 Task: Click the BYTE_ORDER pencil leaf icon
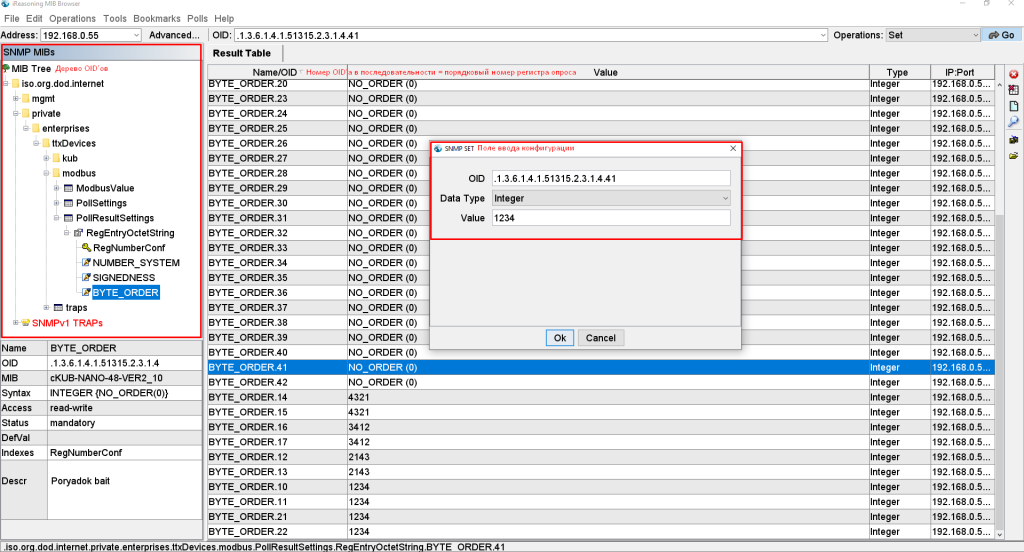[x=86, y=293]
